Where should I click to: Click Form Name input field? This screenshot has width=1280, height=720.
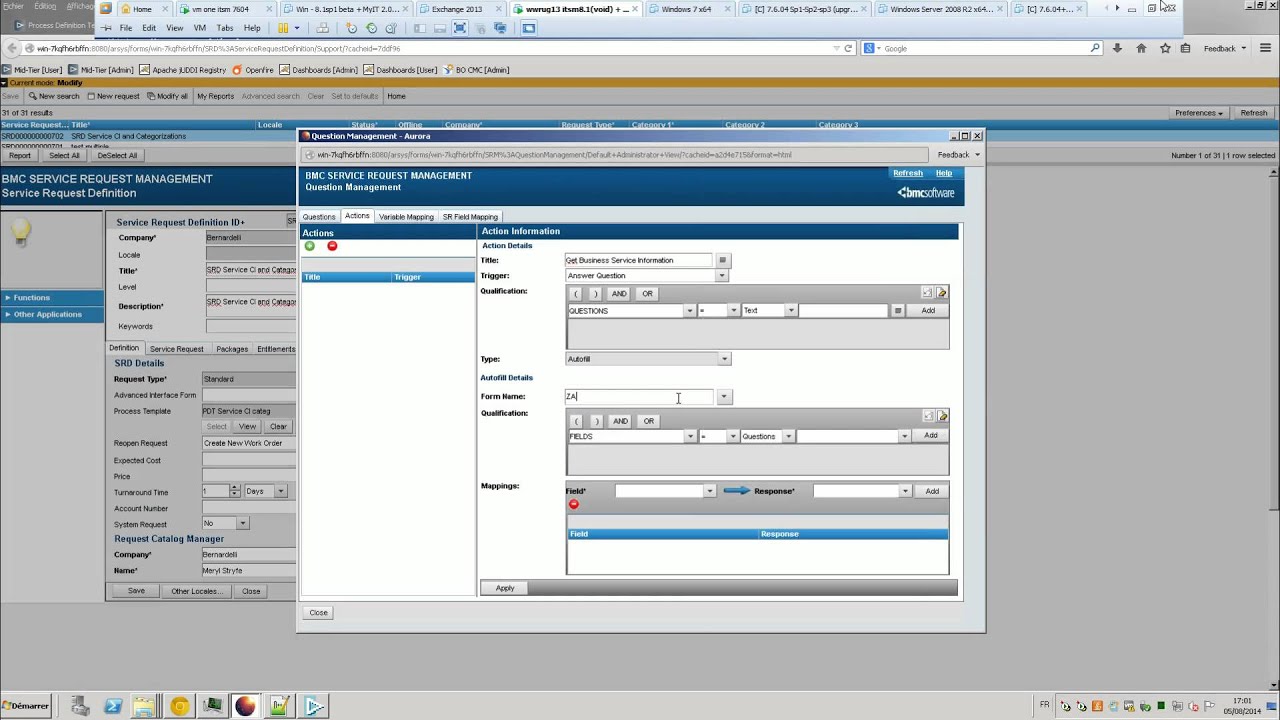pos(638,397)
